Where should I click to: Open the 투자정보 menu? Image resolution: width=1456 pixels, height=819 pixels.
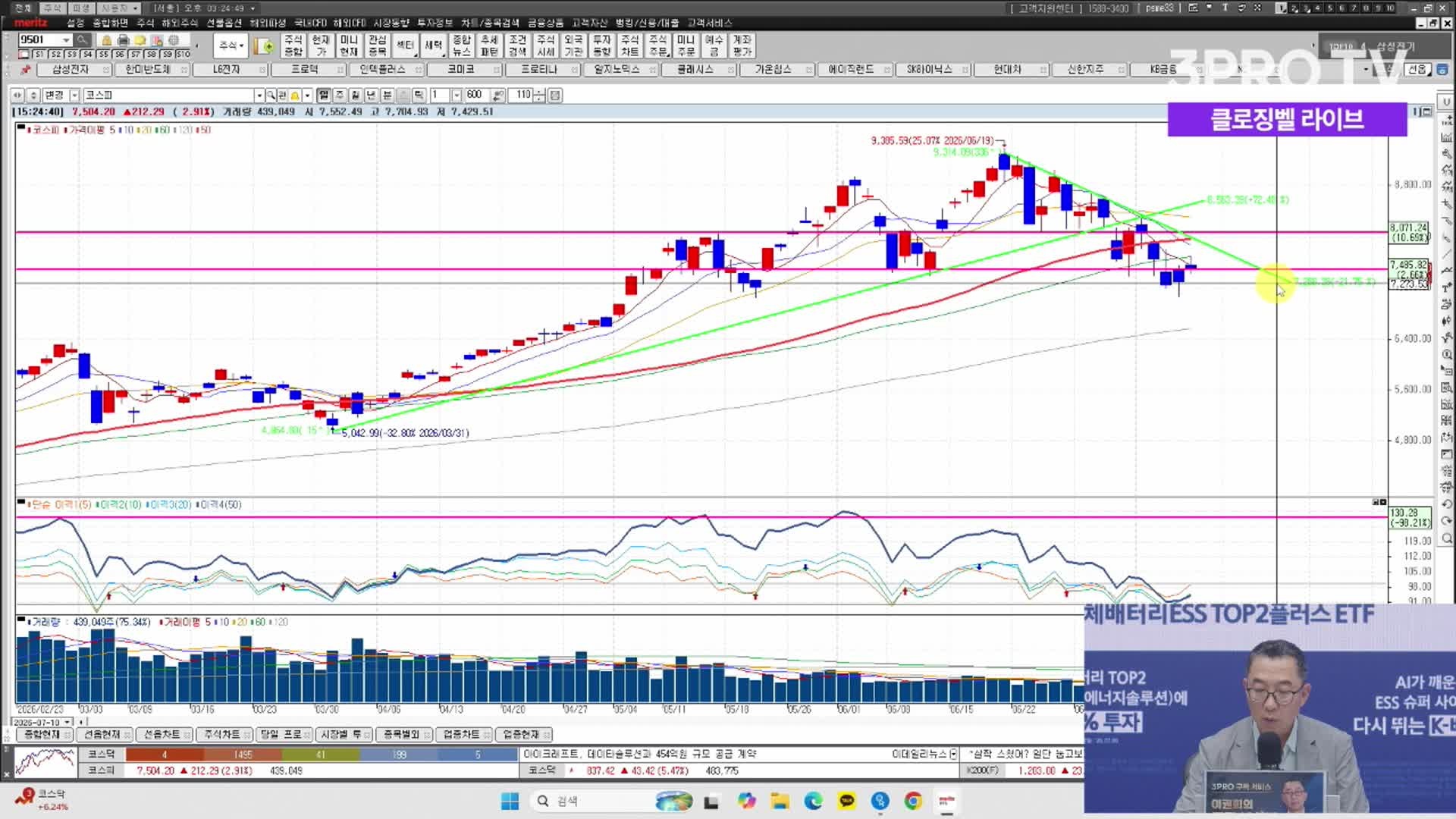point(435,24)
